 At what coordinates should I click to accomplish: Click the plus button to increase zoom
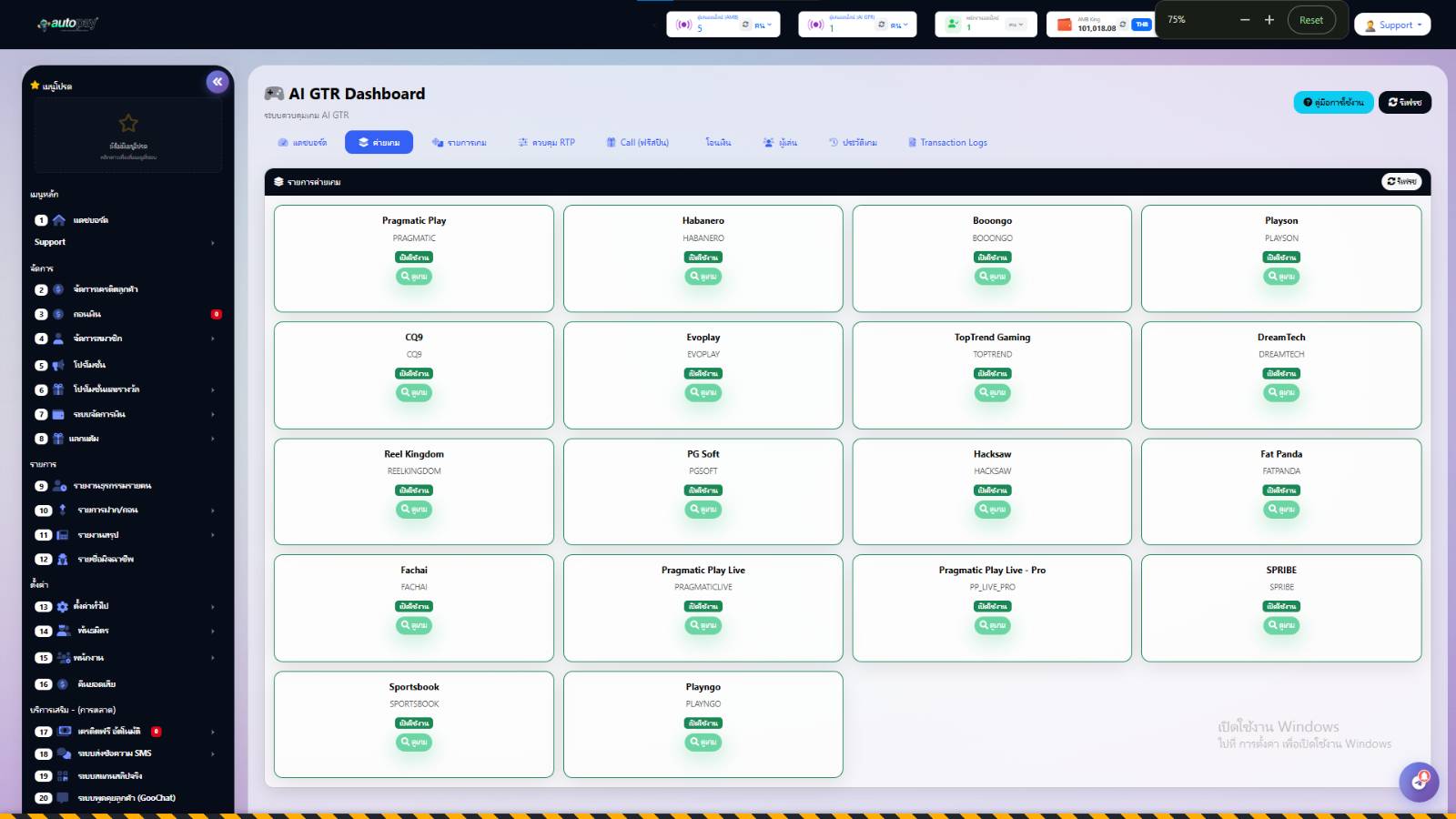(x=1269, y=20)
